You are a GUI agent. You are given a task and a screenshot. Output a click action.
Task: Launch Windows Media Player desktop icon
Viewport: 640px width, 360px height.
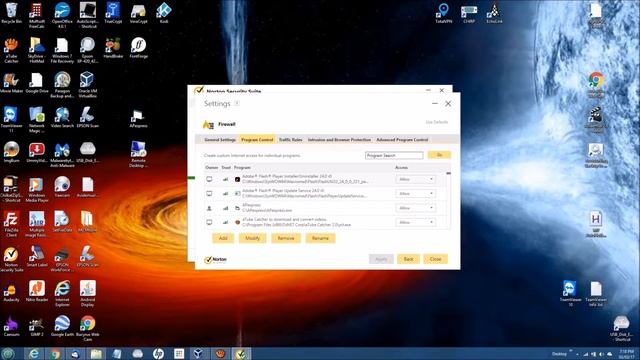coord(37,189)
